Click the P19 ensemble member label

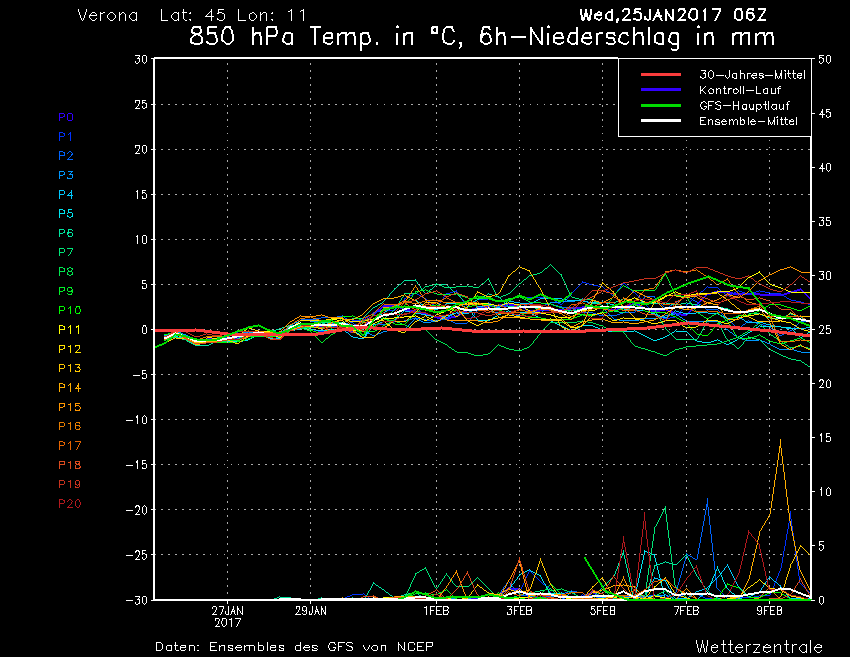(69, 484)
